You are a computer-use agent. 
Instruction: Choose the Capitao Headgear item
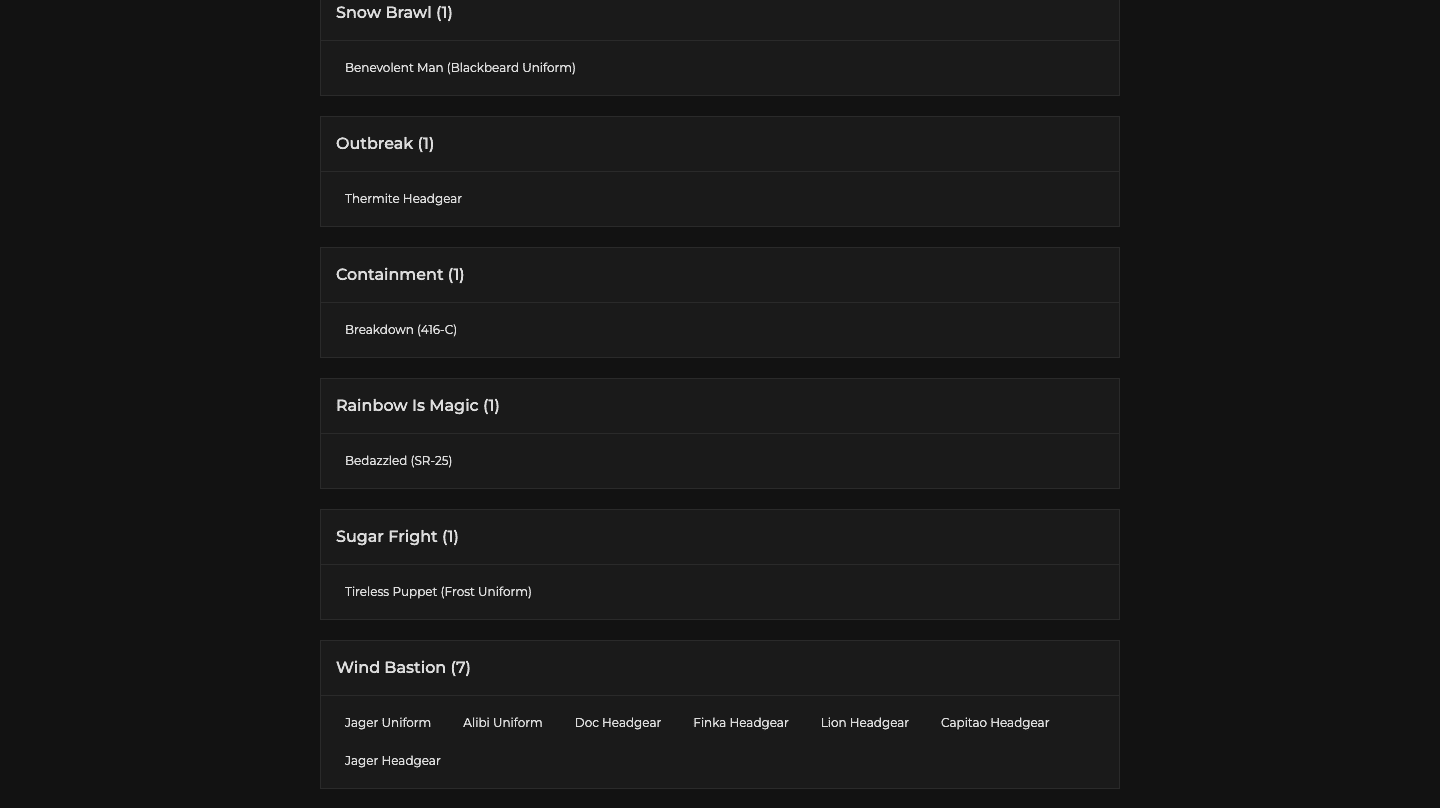coord(995,723)
